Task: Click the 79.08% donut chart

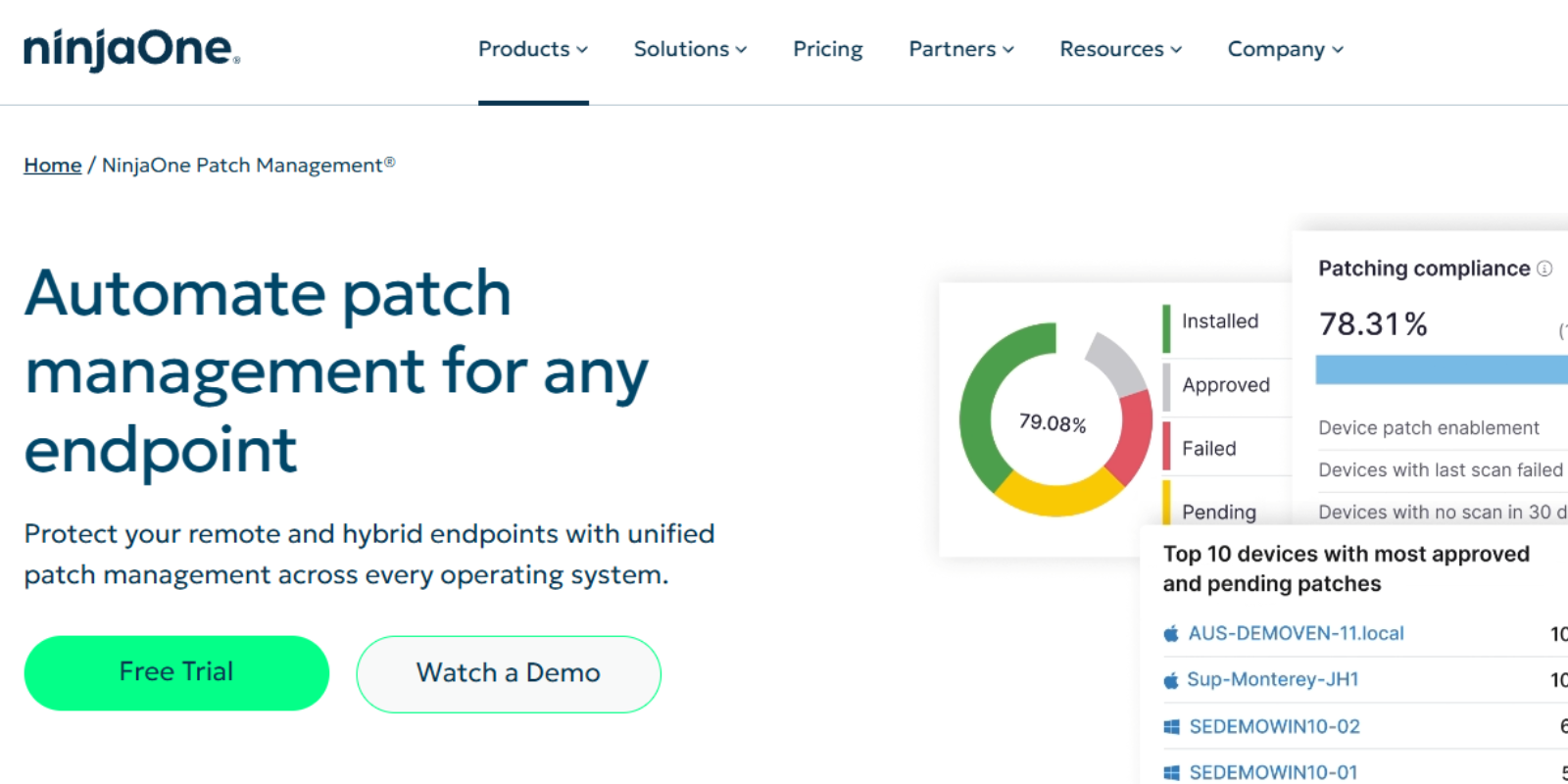Action: [x=1055, y=419]
